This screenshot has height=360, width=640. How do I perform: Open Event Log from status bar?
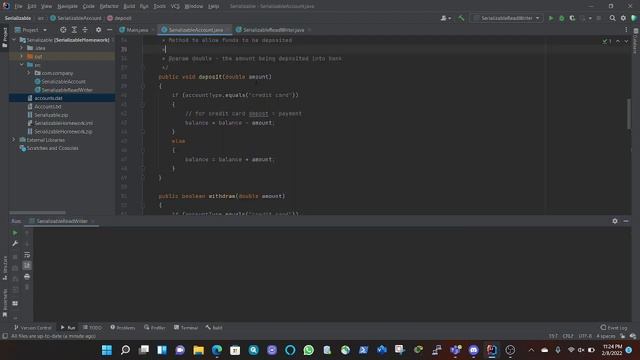point(613,328)
